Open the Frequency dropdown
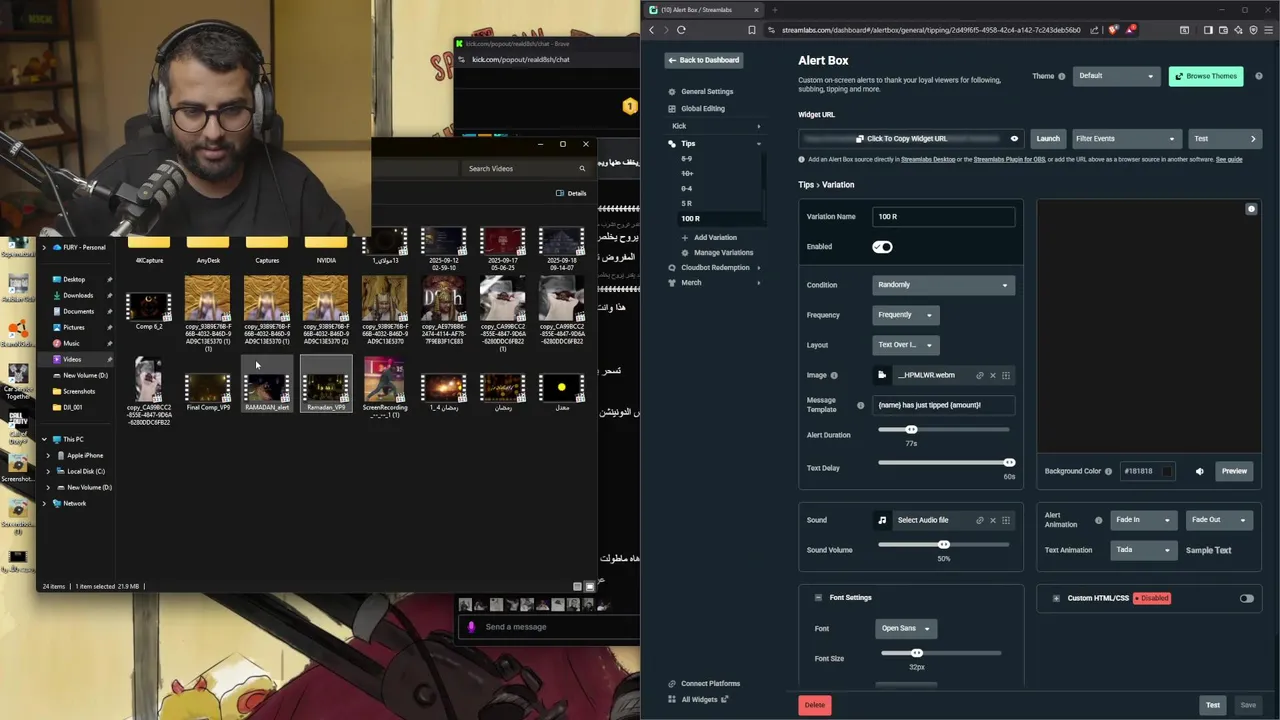1280x720 pixels. point(905,315)
